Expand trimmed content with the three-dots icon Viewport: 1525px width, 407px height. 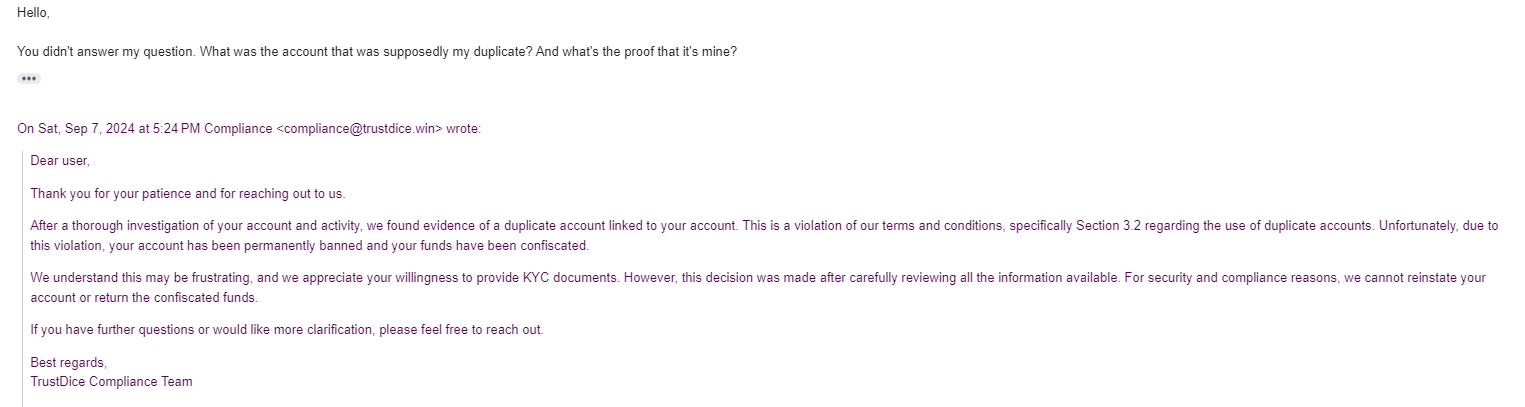tap(28, 78)
